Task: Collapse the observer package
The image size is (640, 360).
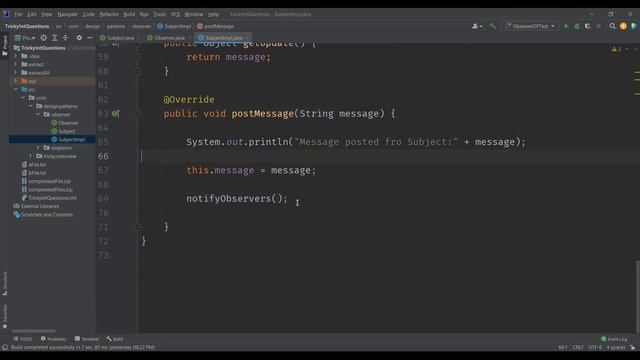Action: point(38,114)
